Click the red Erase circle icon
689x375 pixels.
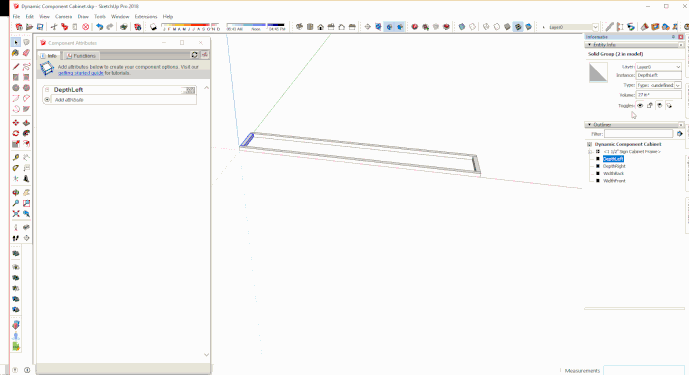click(x=86, y=27)
